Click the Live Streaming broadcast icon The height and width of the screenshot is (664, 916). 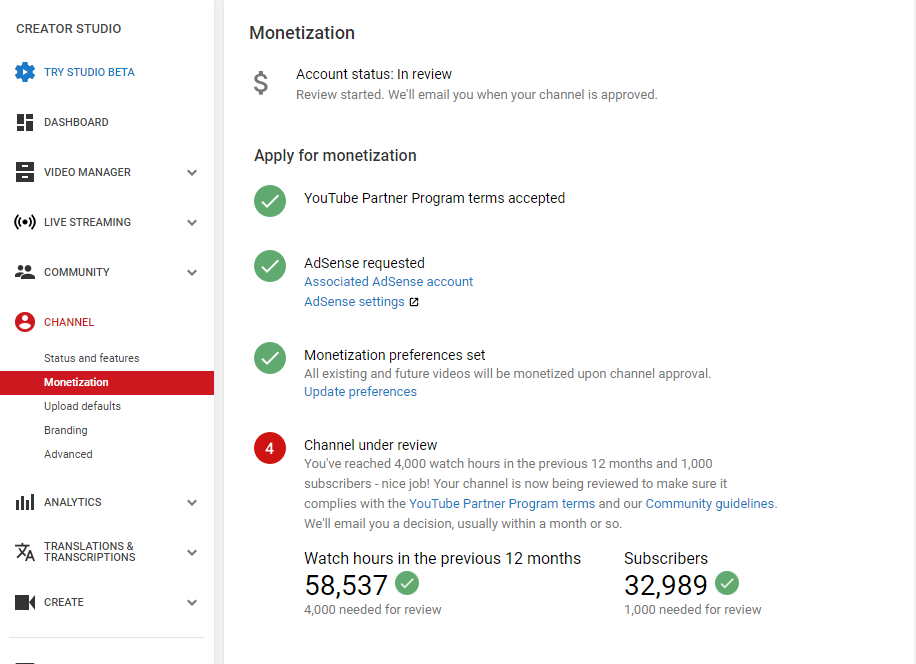[x=25, y=222]
